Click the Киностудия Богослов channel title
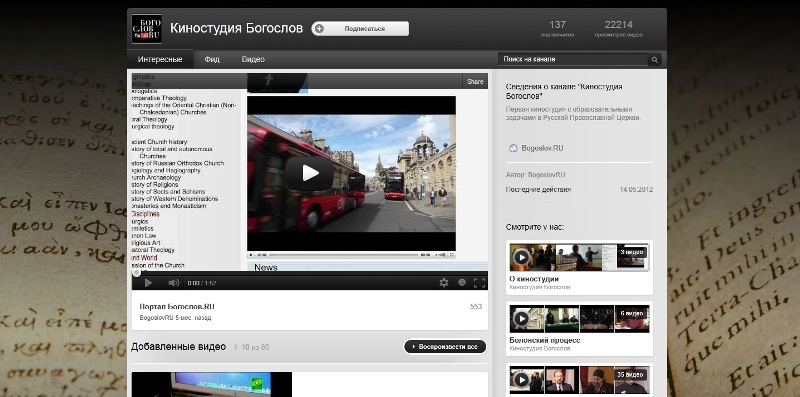The height and width of the screenshot is (397, 800). 236,29
